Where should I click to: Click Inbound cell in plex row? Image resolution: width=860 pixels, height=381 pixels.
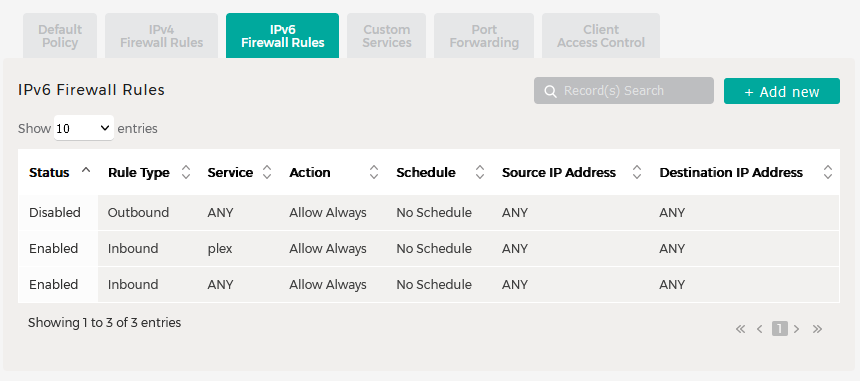coord(133,249)
